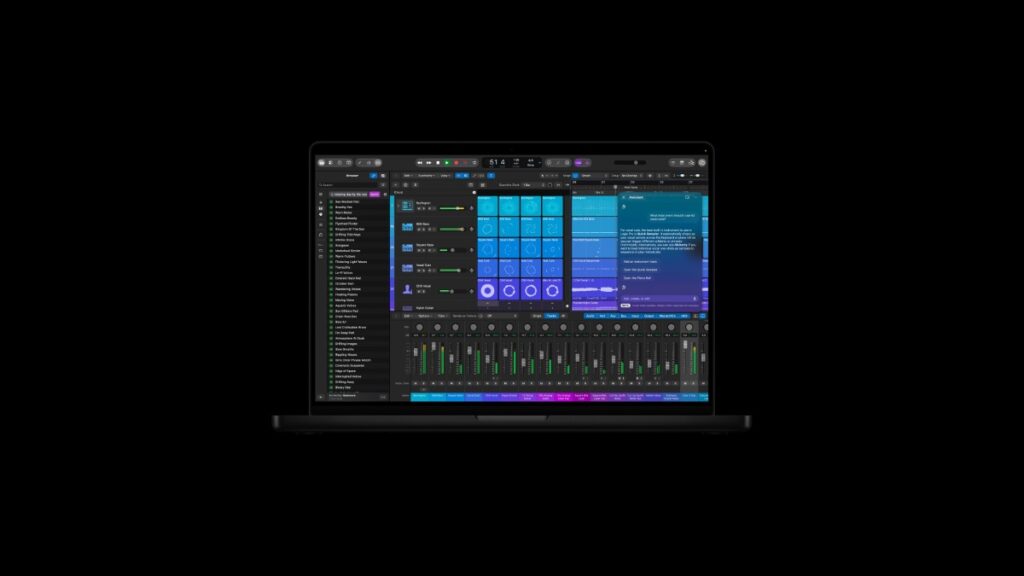The width and height of the screenshot is (1024, 576).
Task: Toggle the Inst channel filter in the mixer
Action: tap(602, 316)
